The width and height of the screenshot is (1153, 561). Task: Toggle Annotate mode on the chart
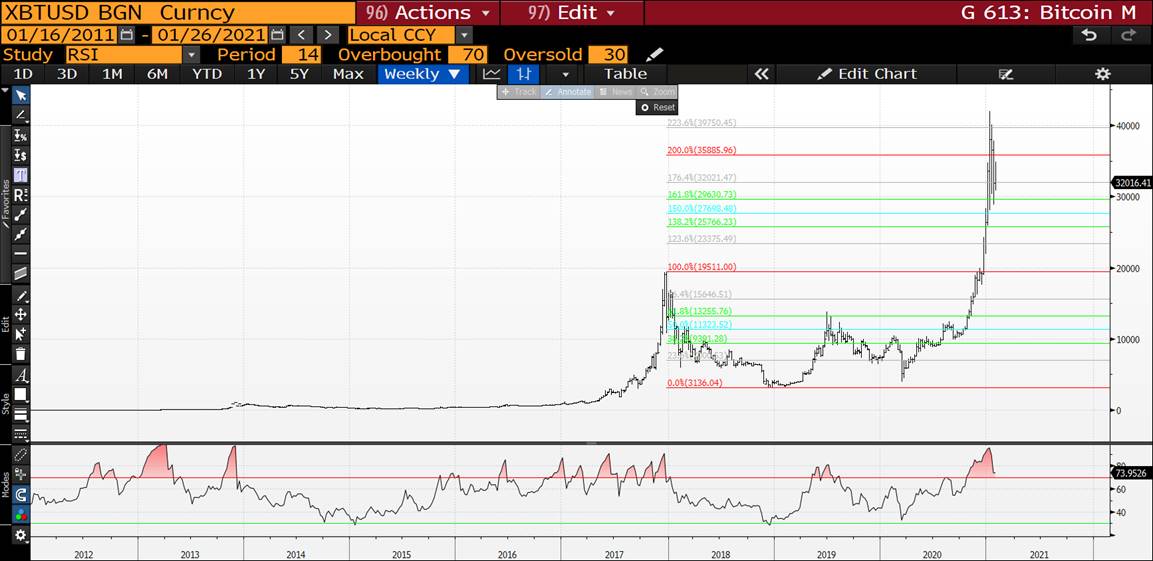[567, 92]
